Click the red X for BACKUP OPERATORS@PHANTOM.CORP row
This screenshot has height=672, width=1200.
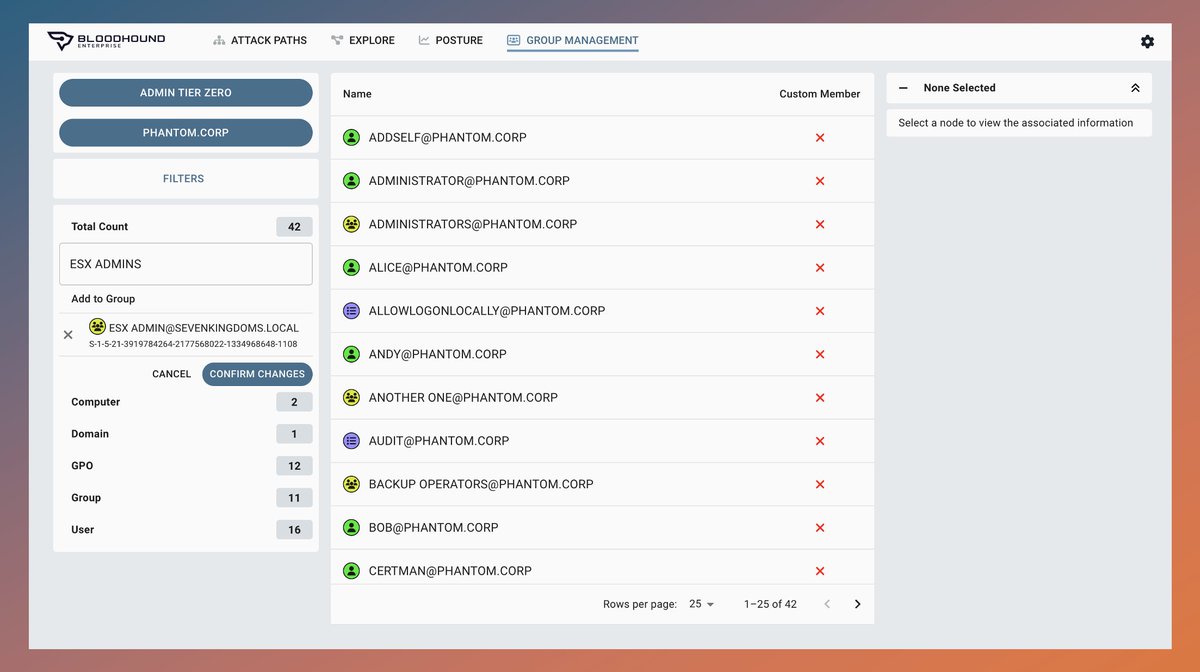click(x=820, y=484)
